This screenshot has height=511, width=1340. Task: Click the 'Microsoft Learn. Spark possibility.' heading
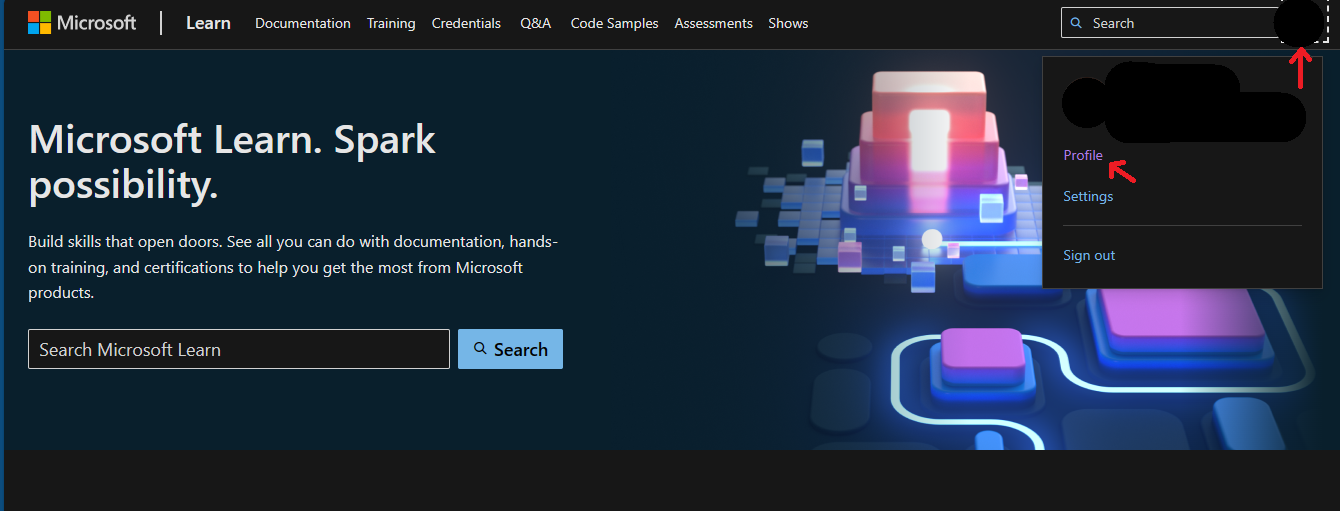point(232,162)
